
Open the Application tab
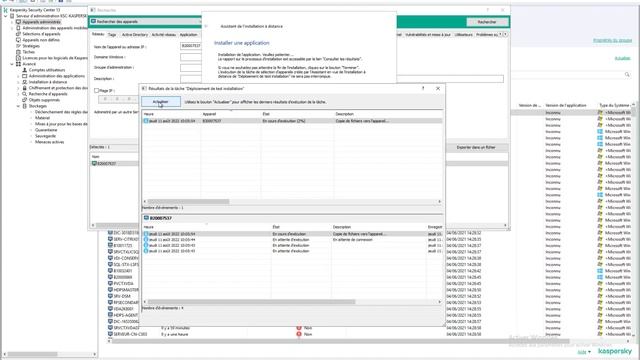click(189, 35)
